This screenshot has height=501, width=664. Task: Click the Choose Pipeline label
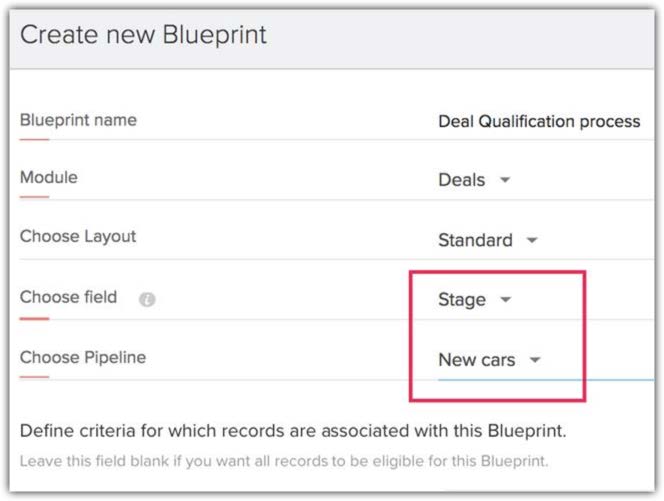click(x=82, y=357)
